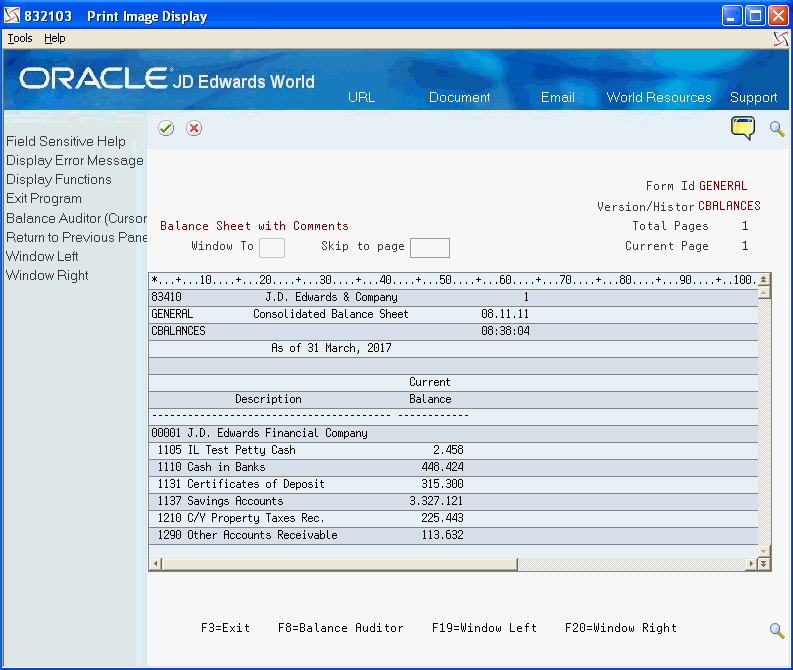The width and height of the screenshot is (793, 670).
Task: Select the 1290 Other Accounts Receivable row
Action: (453, 535)
